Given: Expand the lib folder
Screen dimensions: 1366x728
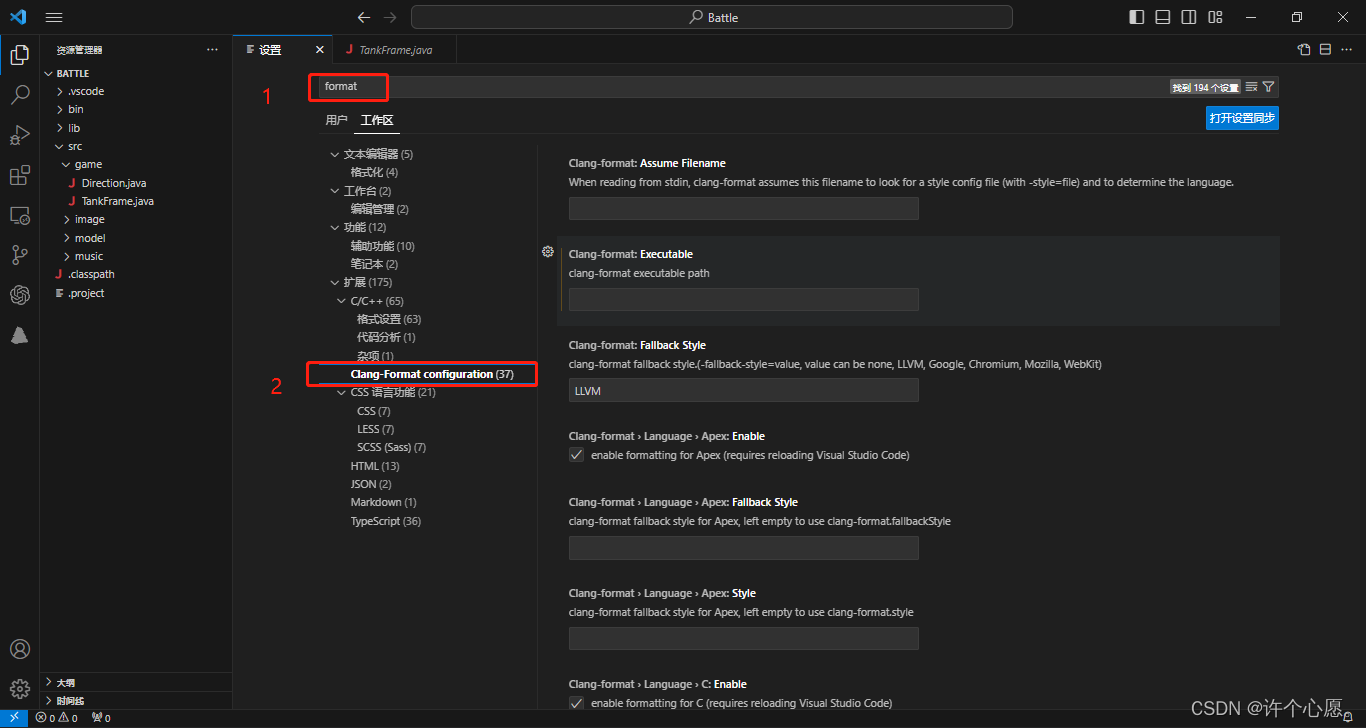Looking at the screenshot, I should [x=136, y=128].
